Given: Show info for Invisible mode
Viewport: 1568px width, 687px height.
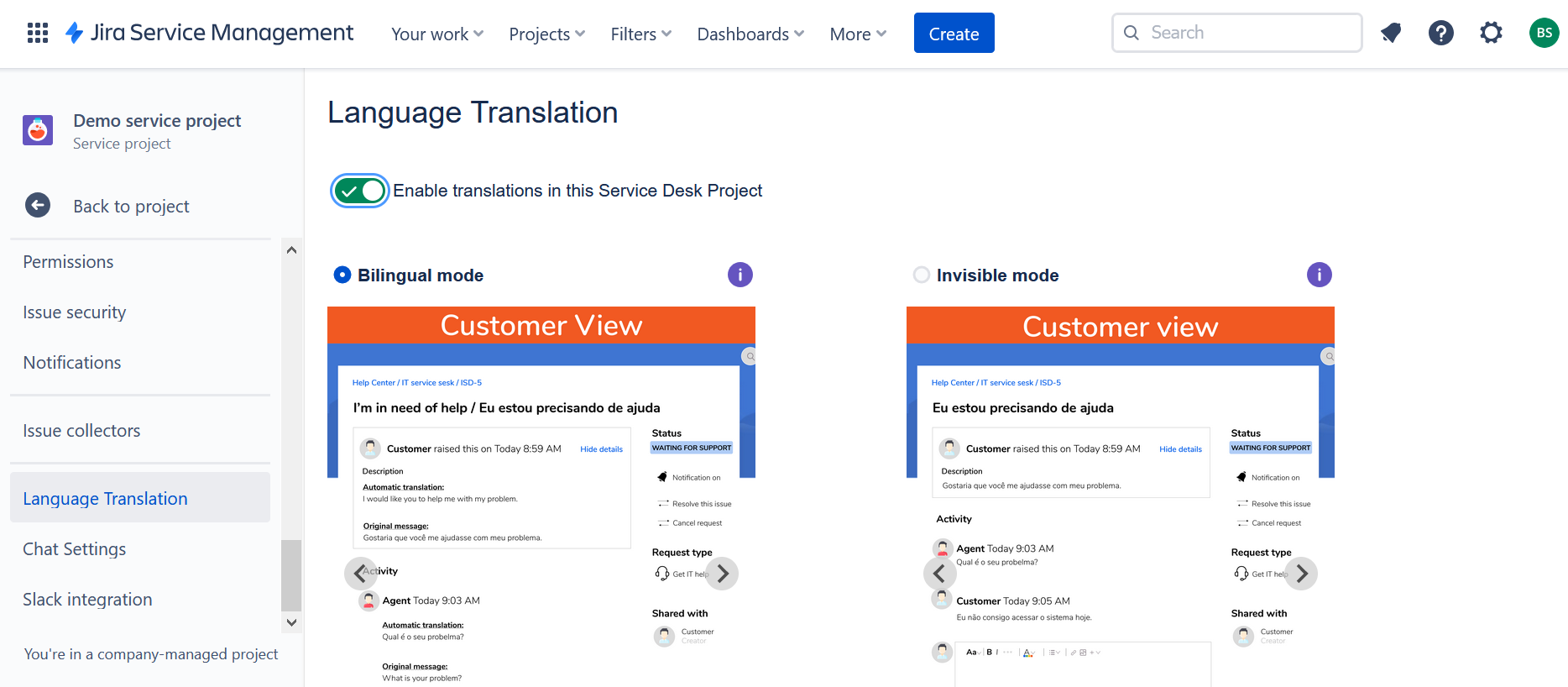Looking at the screenshot, I should tap(1320, 275).
